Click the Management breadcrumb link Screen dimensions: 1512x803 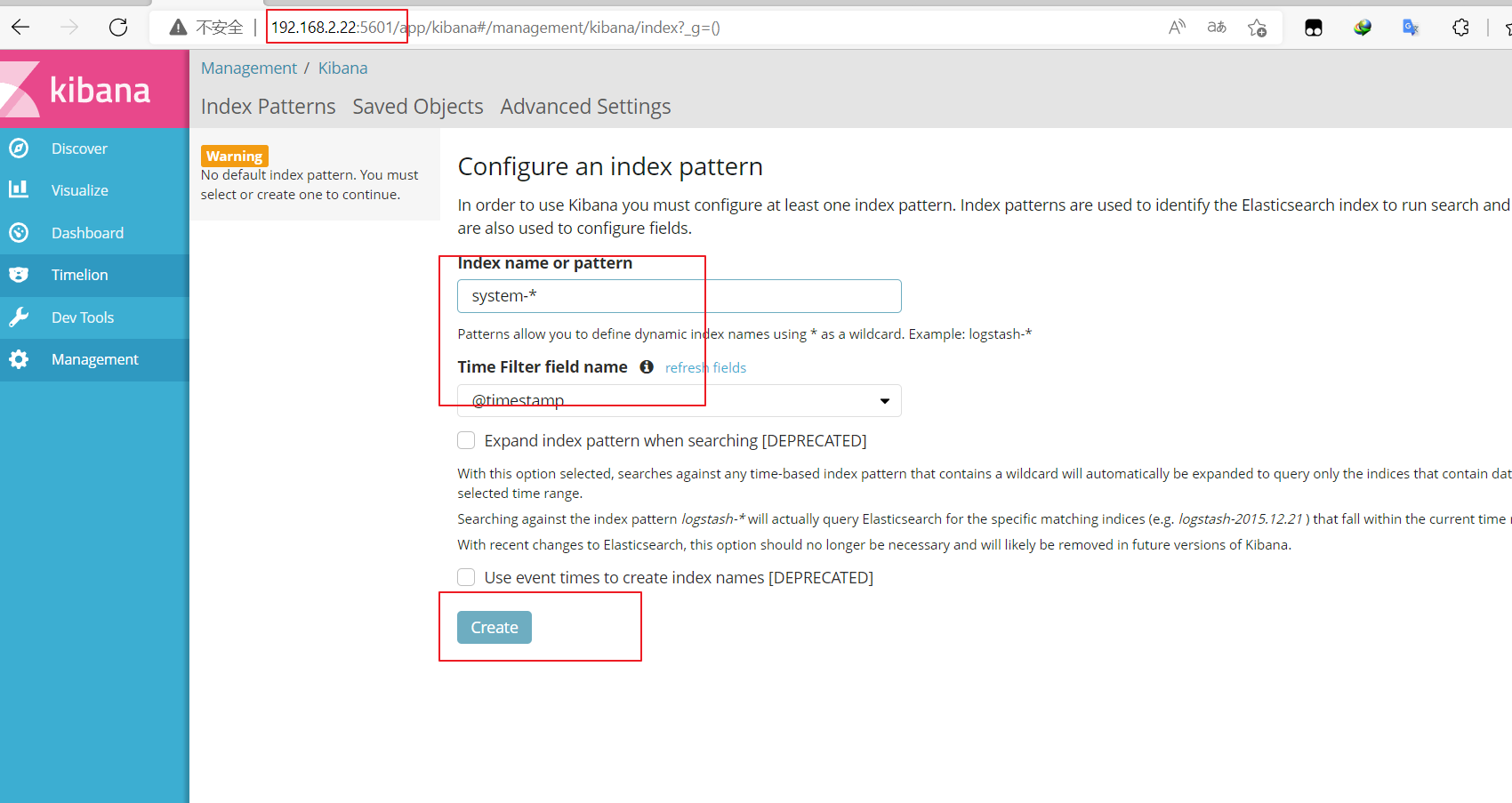point(249,68)
